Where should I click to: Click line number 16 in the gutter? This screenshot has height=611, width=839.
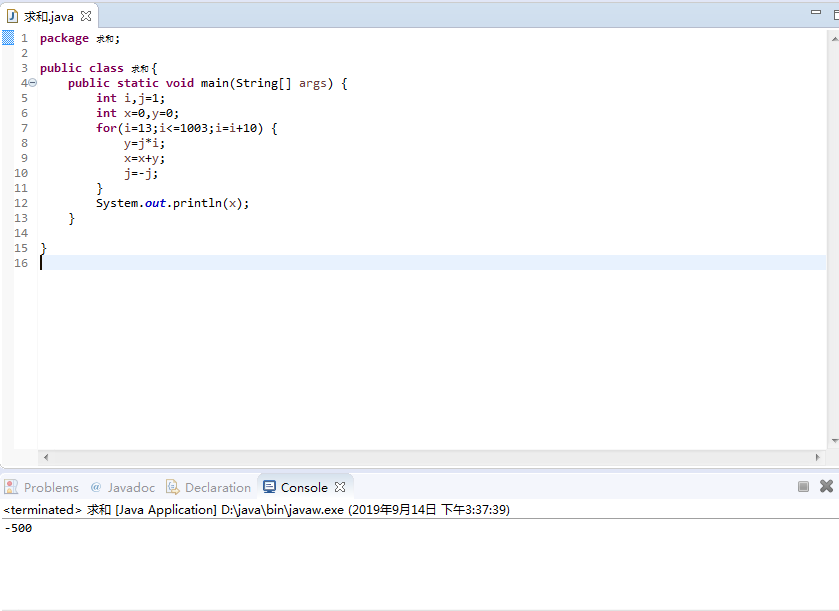pos(21,263)
